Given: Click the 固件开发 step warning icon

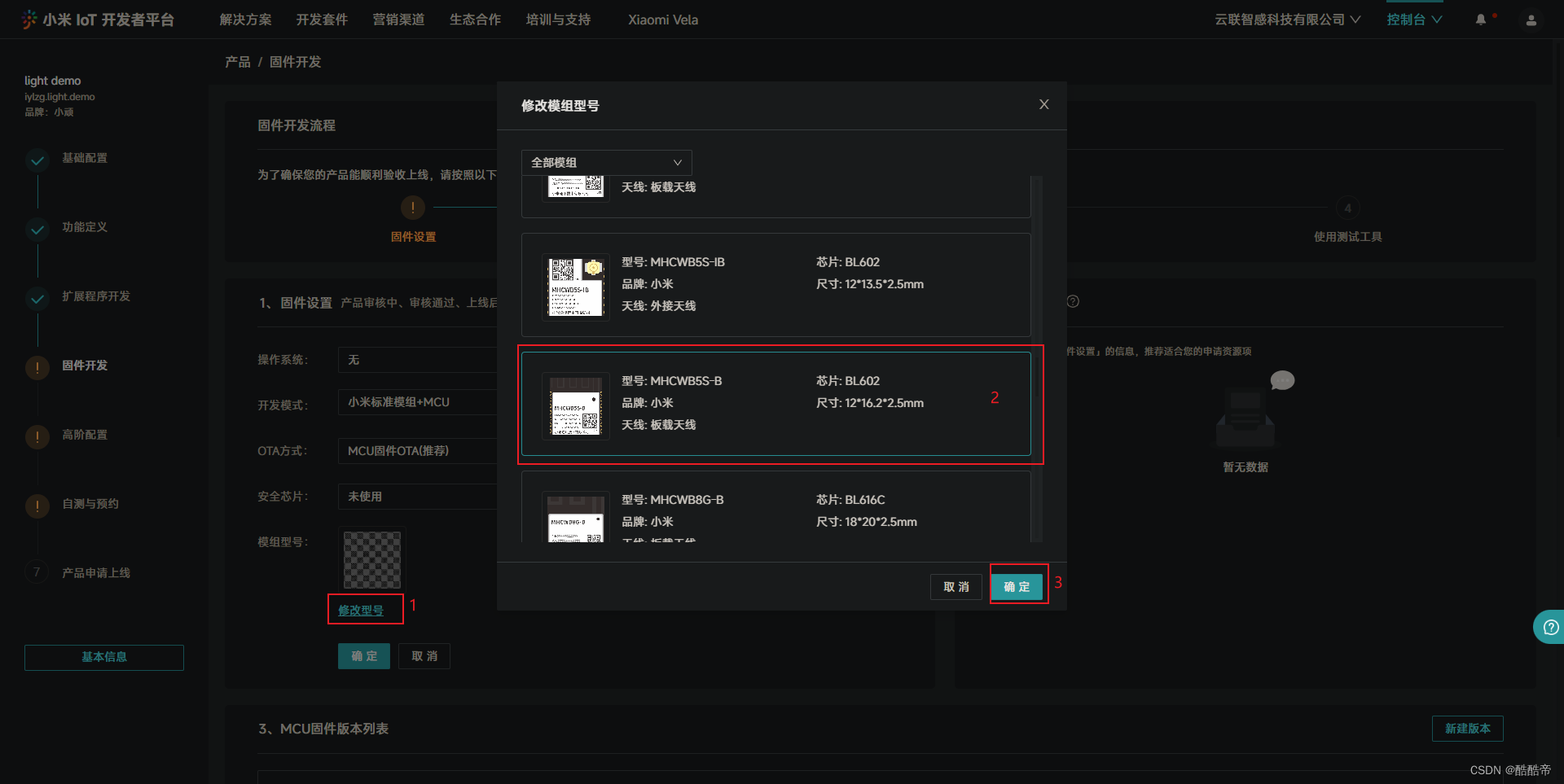Looking at the screenshot, I should coord(37,368).
